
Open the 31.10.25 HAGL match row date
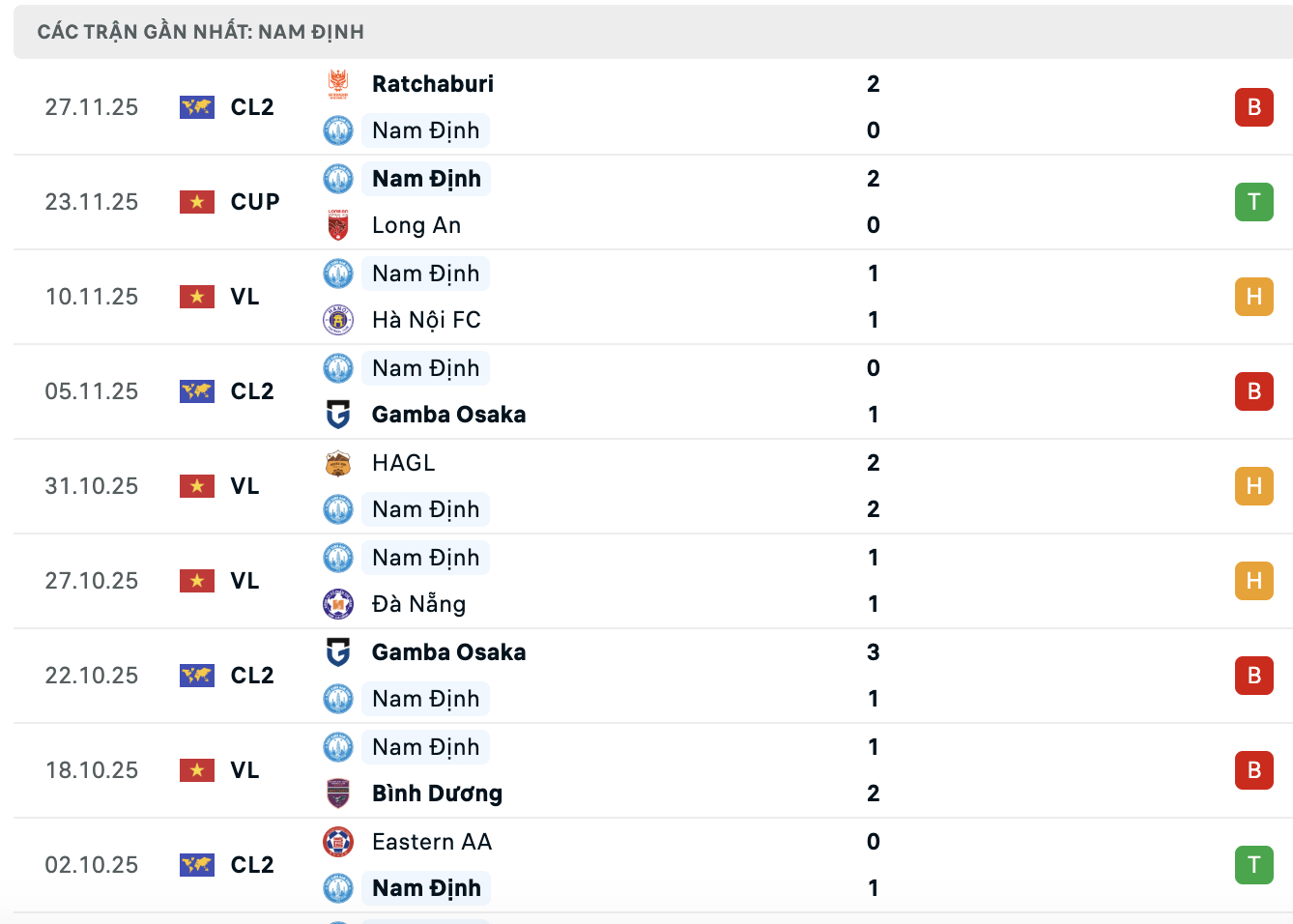click(92, 486)
